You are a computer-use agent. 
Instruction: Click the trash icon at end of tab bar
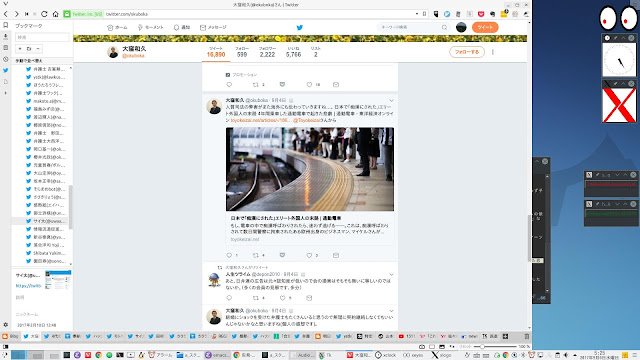[527, 336]
